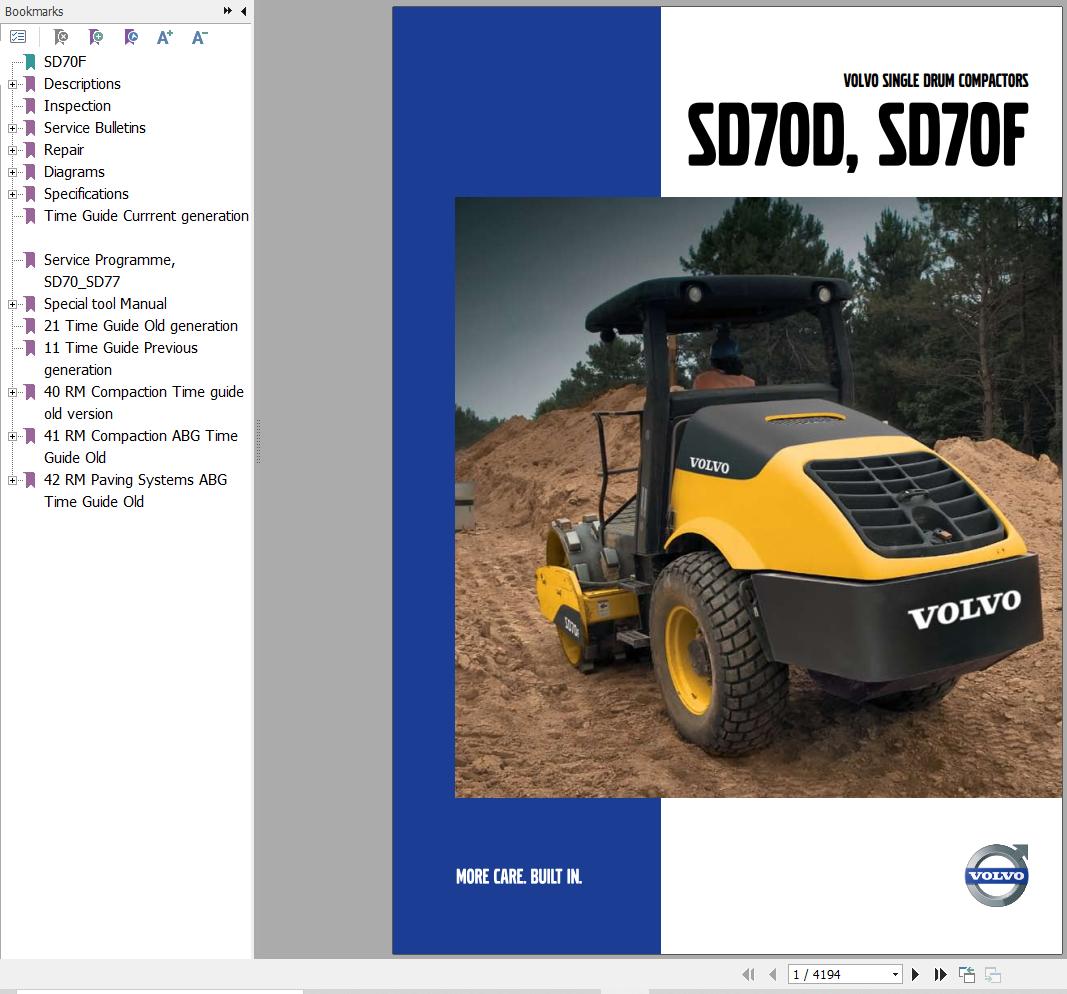Click the teal bookmark icon beside SD70F
The height and width of the screenshot is (994, 1067).
tap(30, 62)
